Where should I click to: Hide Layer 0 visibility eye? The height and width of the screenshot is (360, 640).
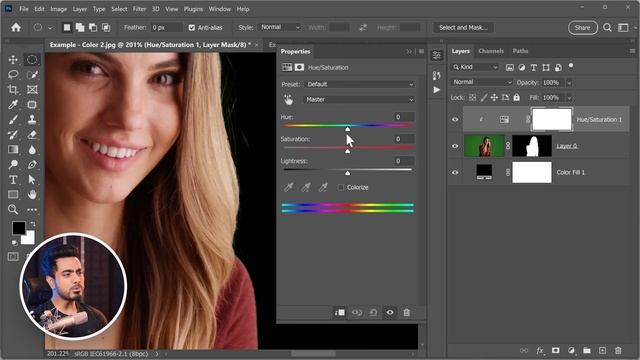[455, 146]
